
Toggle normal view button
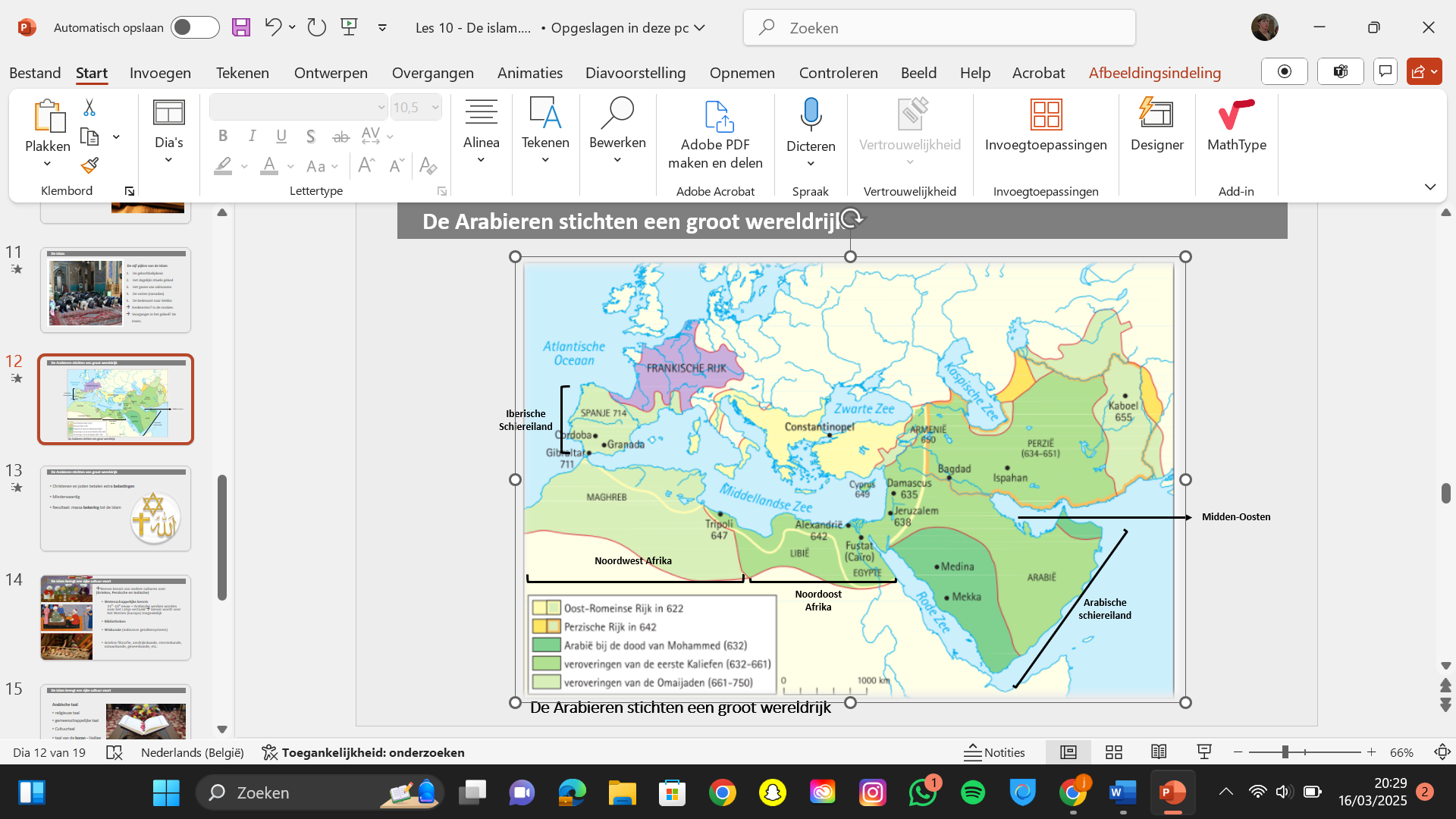[x=1068, y=752]
